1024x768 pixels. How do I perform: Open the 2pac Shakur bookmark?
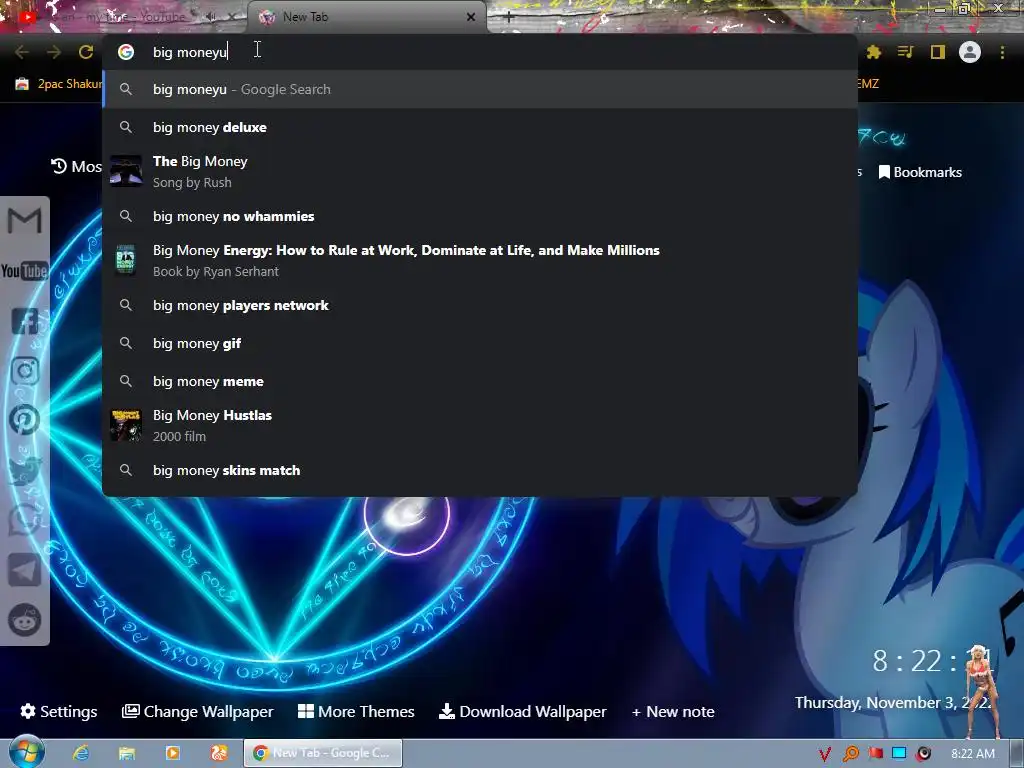(x=59, y=84)
